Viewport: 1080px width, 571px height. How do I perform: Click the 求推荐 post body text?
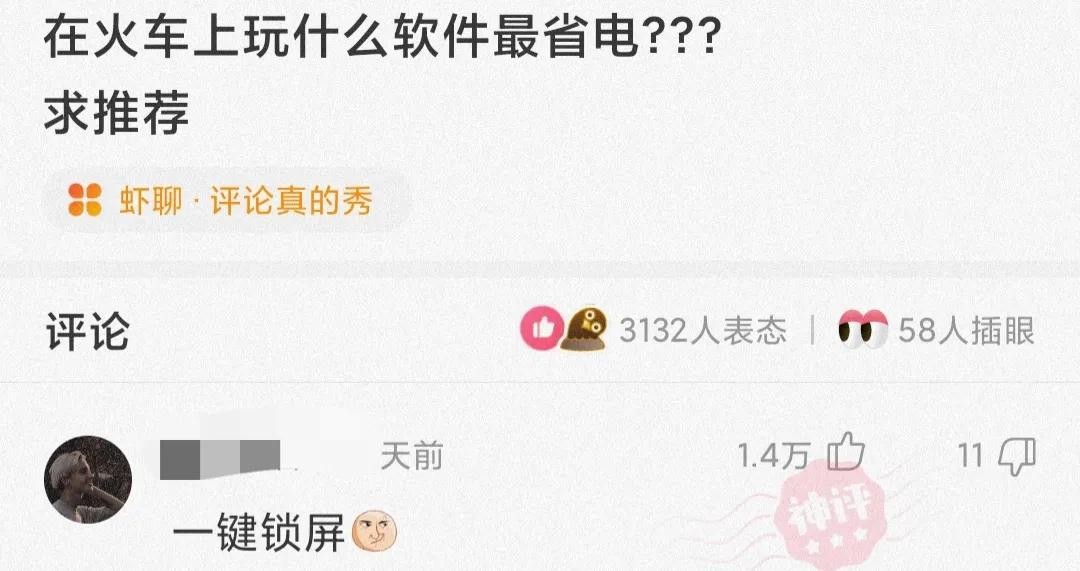point(116,112)
